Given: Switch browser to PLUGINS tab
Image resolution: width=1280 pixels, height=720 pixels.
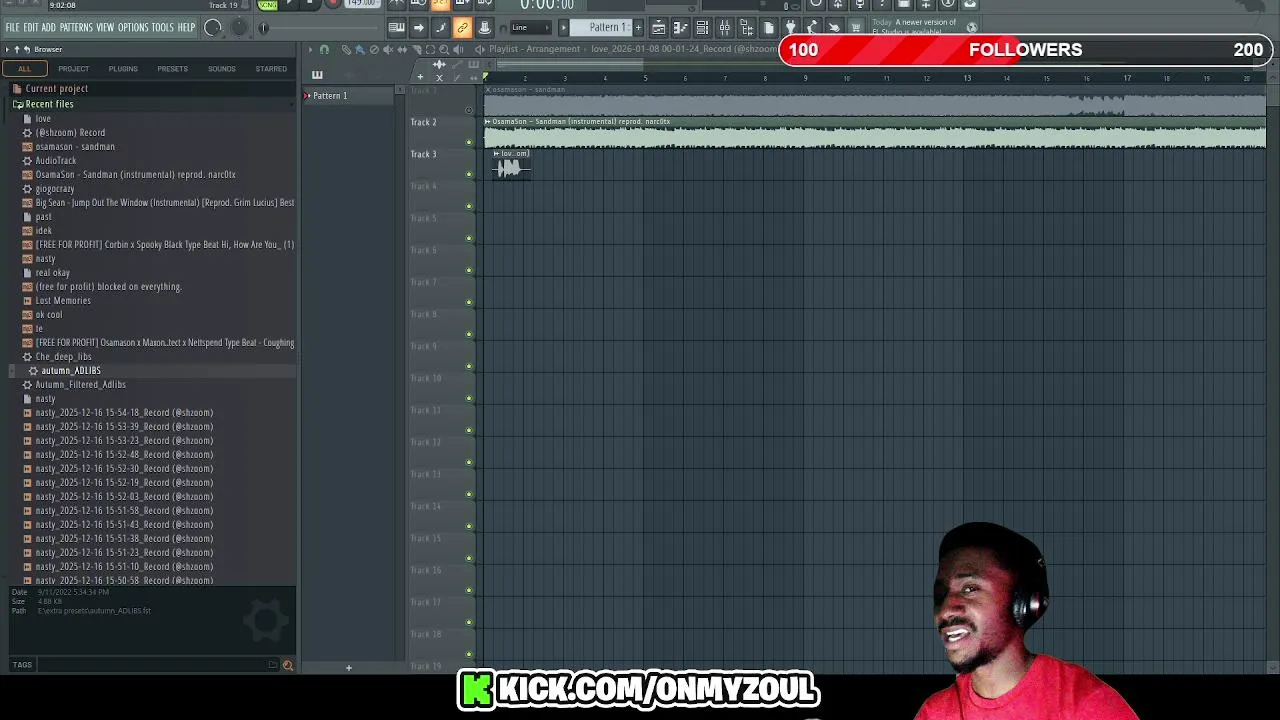Looking at the screenshot, I should point(123,69).
